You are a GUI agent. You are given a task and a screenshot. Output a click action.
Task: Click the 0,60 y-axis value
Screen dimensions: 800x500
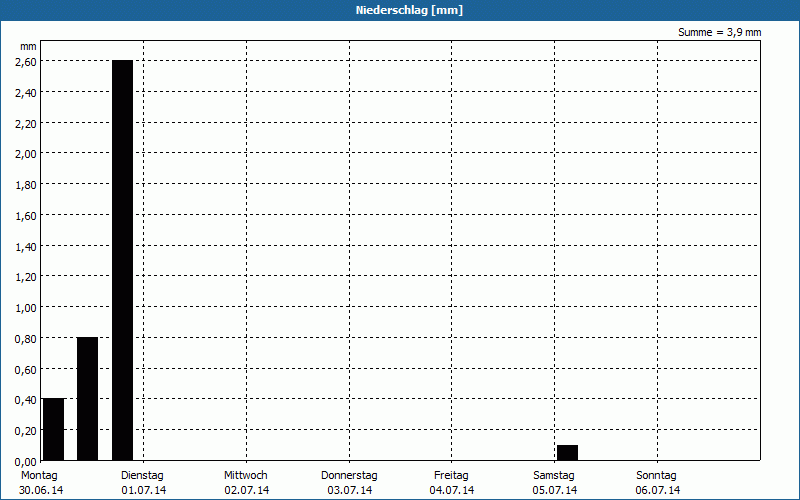pyautogui.click(x=26, y=370)
